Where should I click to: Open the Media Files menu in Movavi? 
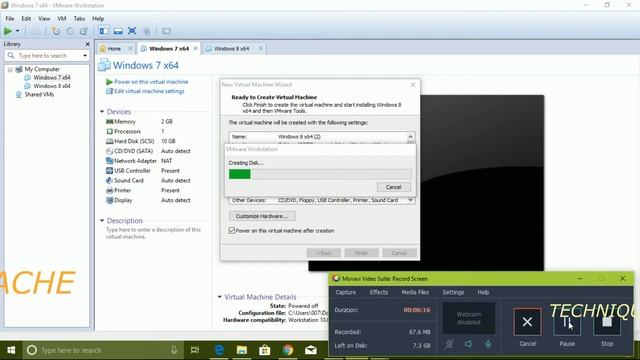pyautogui.click(x=415, y=292)
